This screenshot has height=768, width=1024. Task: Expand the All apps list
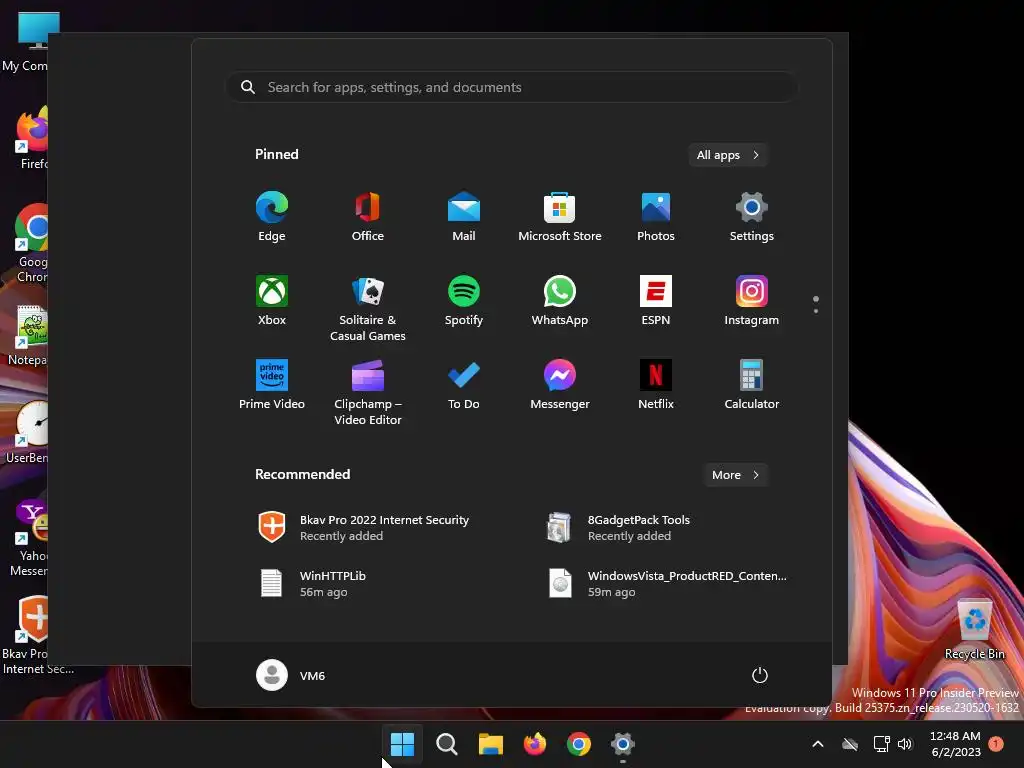pos(728,155)
